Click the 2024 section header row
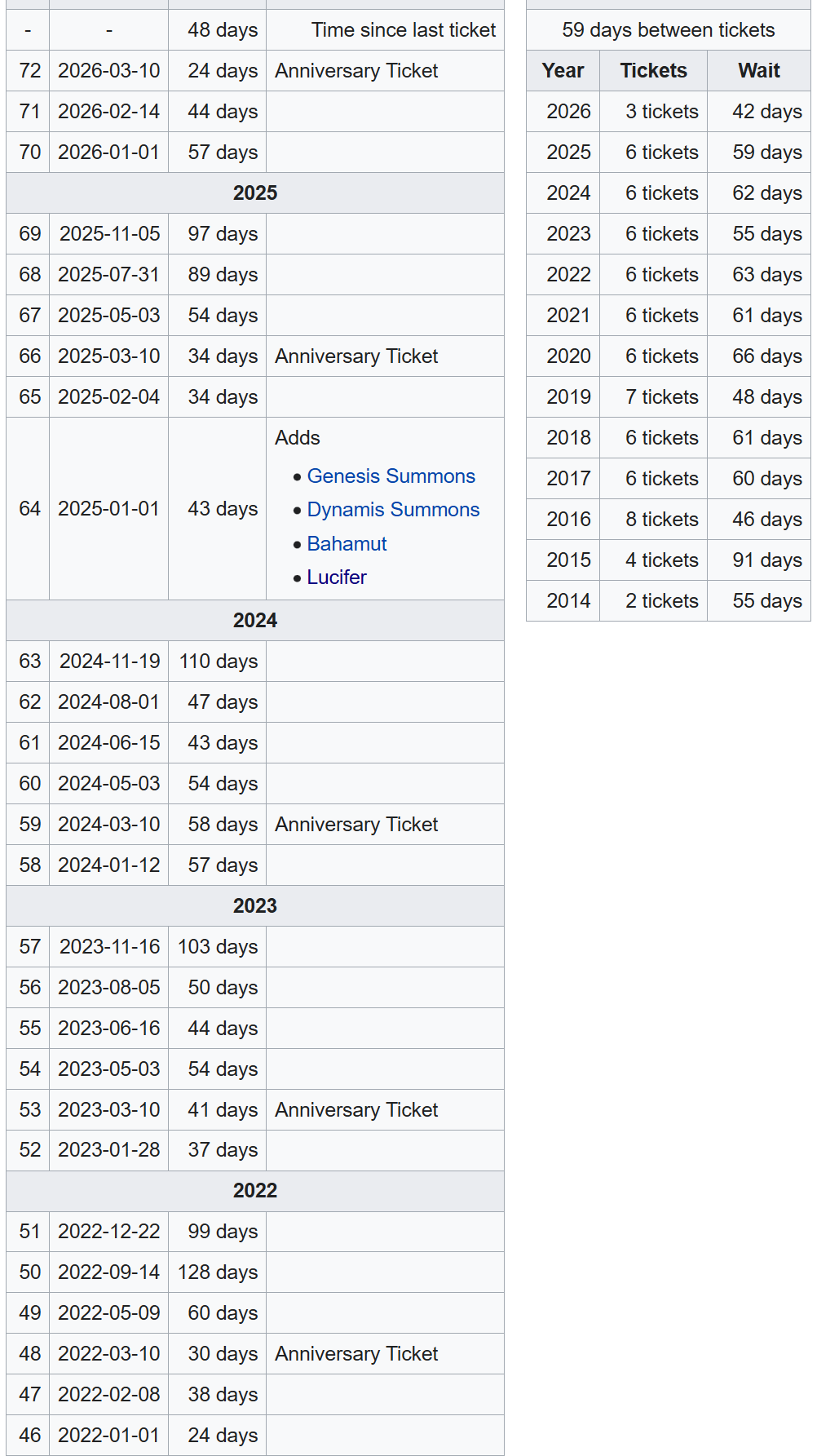The width and height of the screenshot is (839, 1456). click(255, 621)
